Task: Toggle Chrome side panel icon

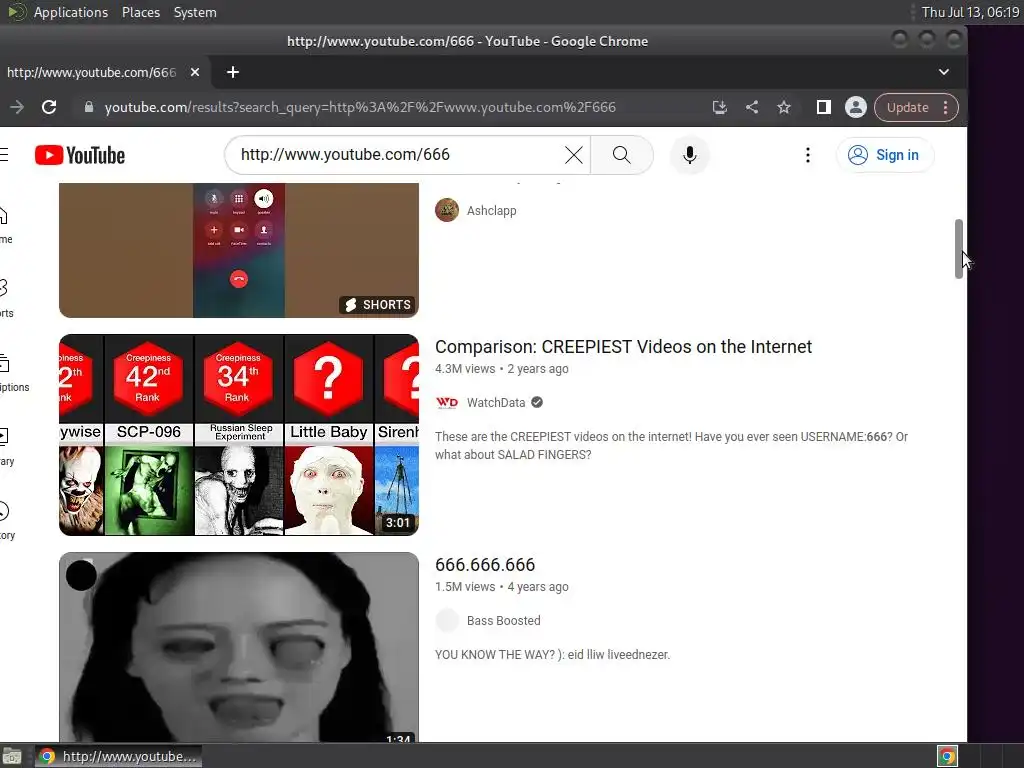Action: point(824,107)
